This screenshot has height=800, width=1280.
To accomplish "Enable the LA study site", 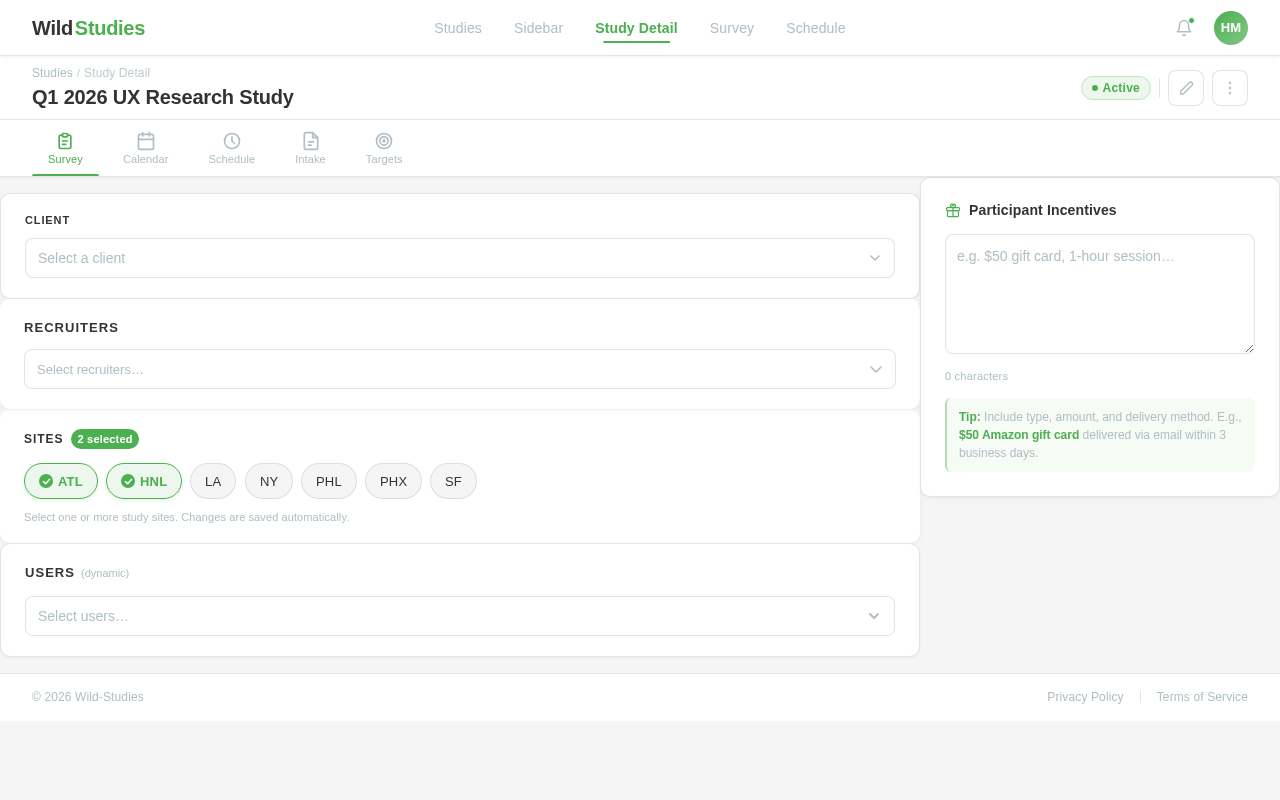I will (212, 481).
